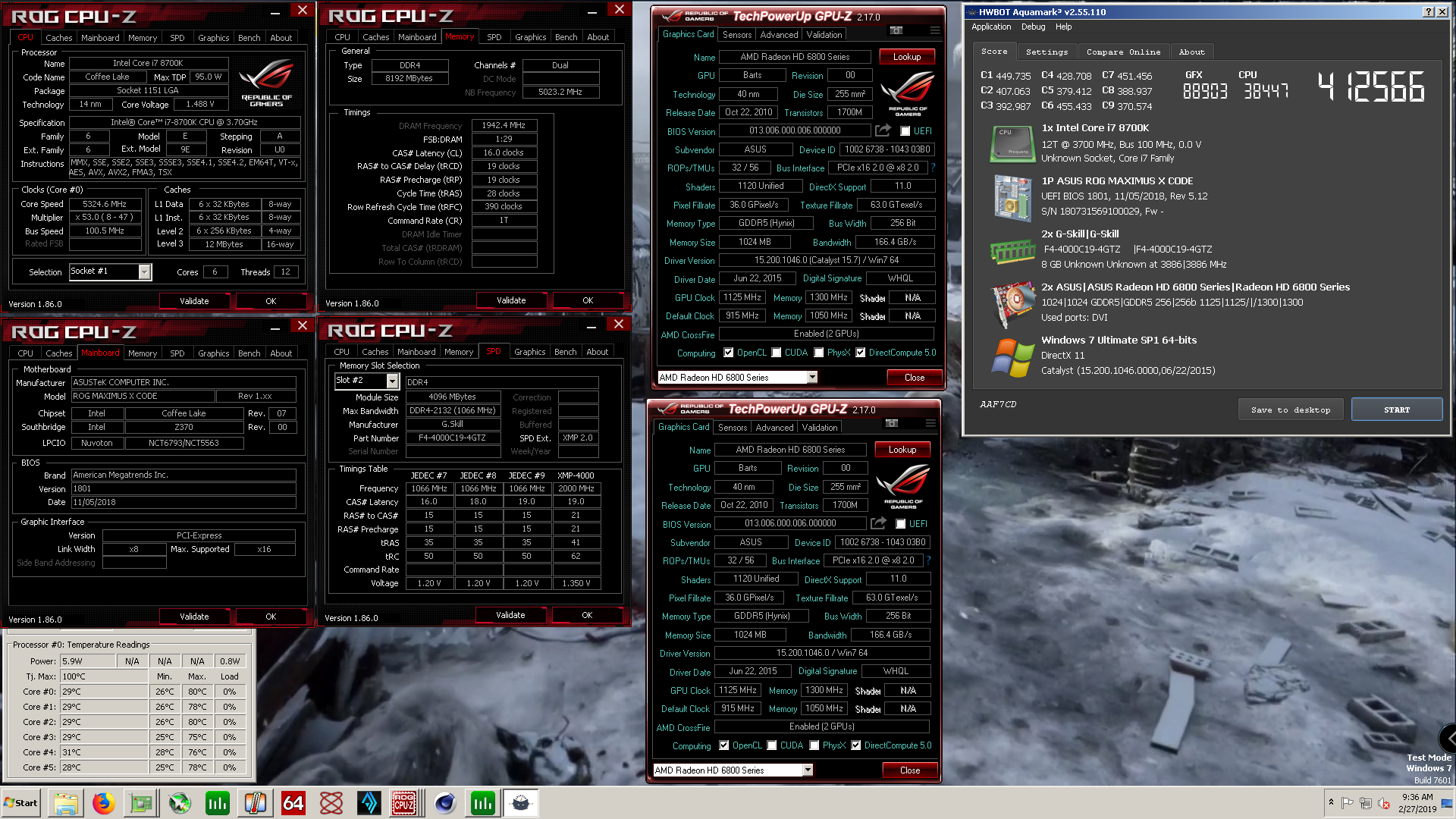The image size is (1456, 819).
Task: Click OK in CPU-Z SPD window
Action: pyautogui.click(x=587, y=615)
